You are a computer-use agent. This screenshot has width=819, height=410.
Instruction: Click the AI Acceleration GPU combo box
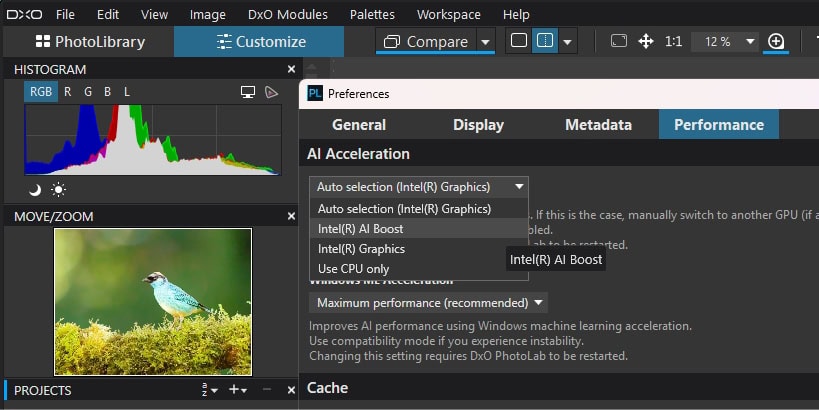419,187
